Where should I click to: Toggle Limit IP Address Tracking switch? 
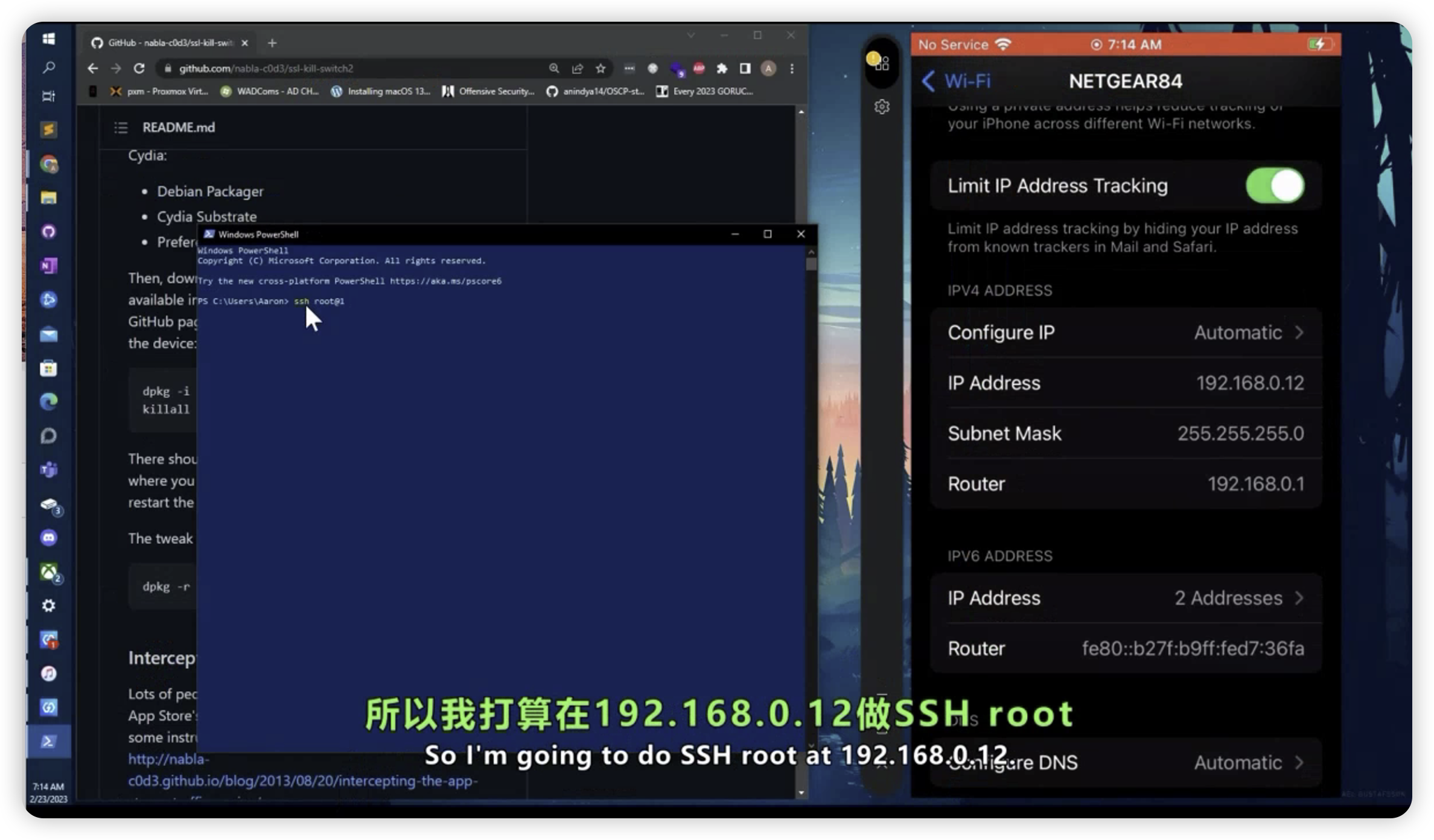(1275, 186)
